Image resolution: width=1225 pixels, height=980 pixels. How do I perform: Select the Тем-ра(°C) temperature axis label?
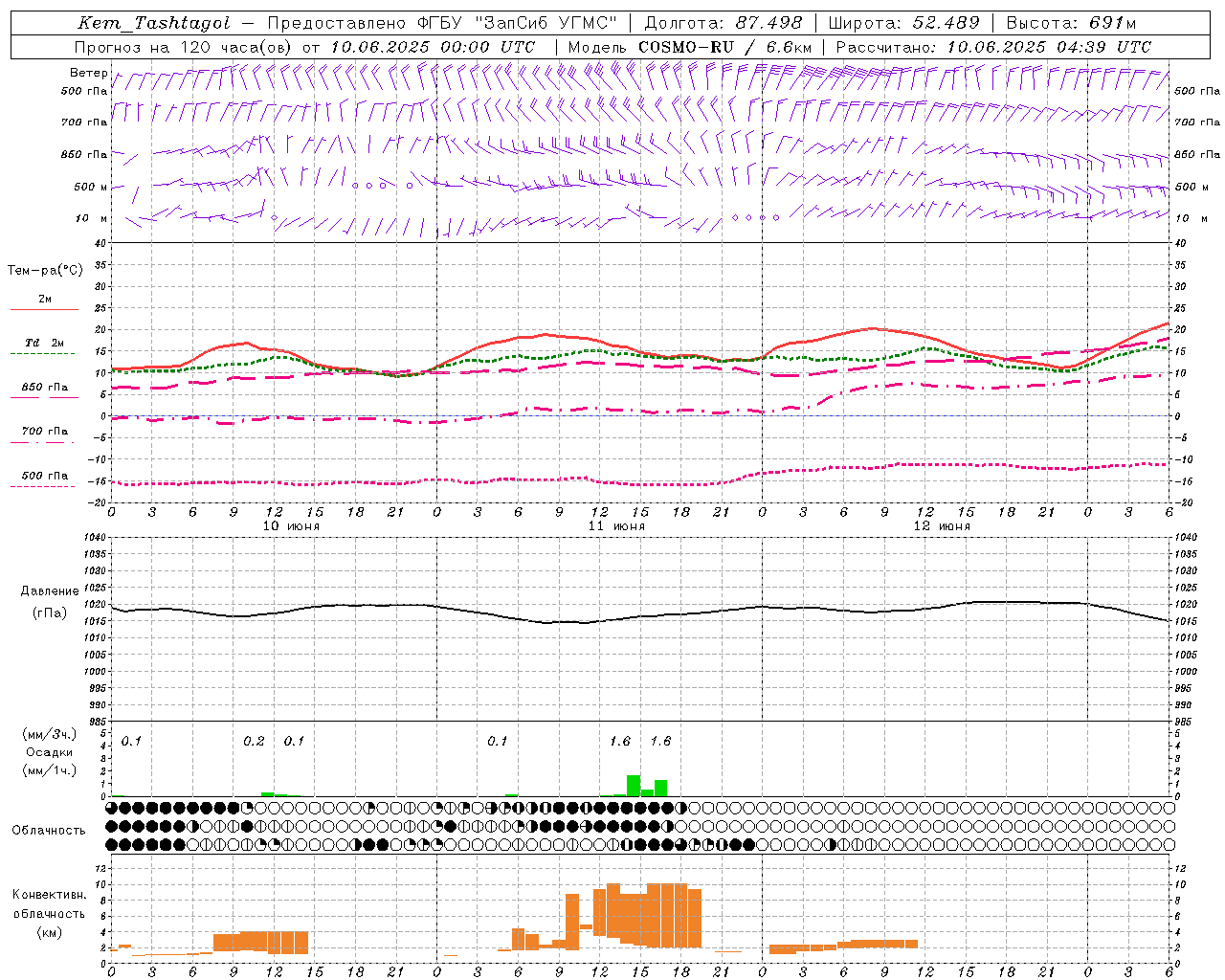pyautogui.click(x=45, y=271)
